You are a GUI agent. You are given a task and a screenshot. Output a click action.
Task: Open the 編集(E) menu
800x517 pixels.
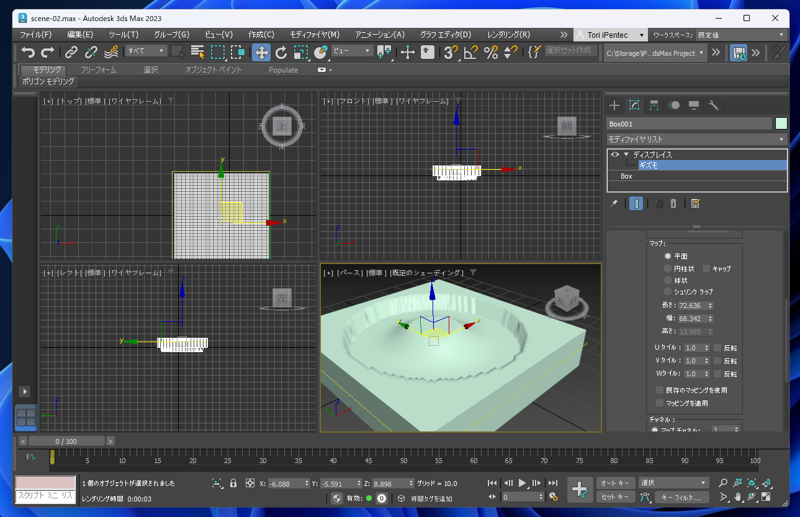(x=80, y=35)
